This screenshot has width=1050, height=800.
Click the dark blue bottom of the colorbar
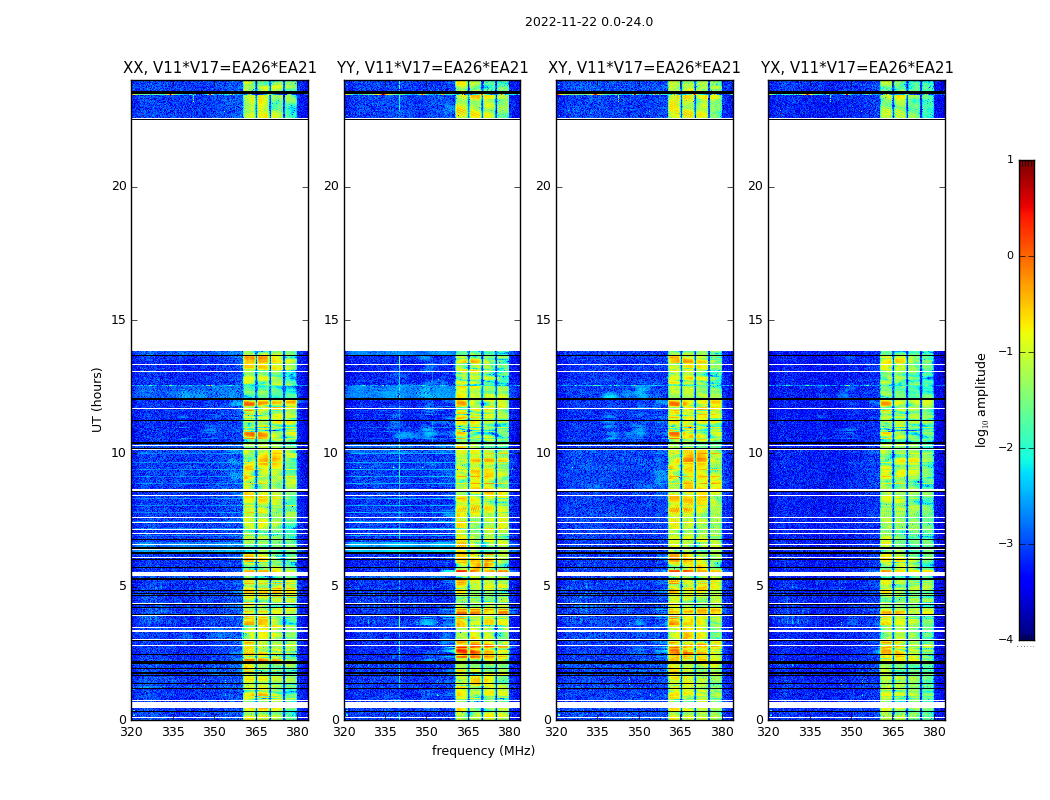[x=1026, y=632]
